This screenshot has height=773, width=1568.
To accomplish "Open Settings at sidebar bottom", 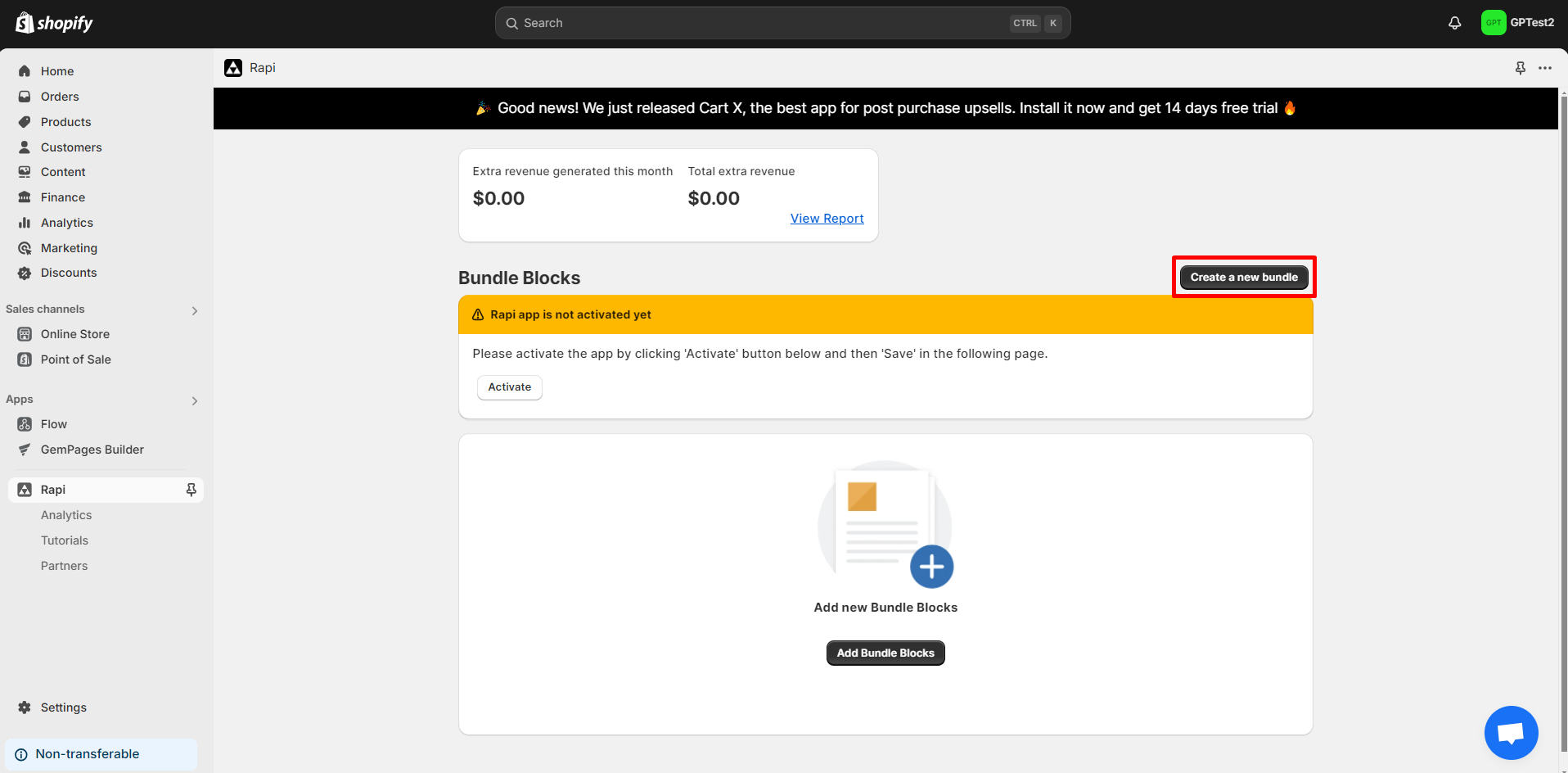I will (x=63, y=707).
